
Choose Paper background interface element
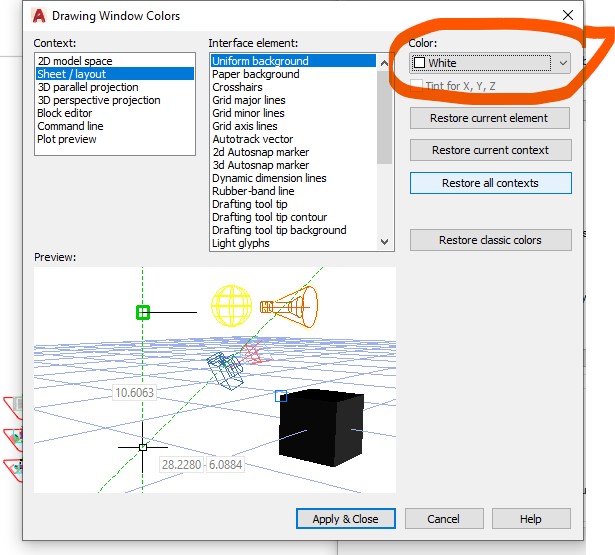256,74
